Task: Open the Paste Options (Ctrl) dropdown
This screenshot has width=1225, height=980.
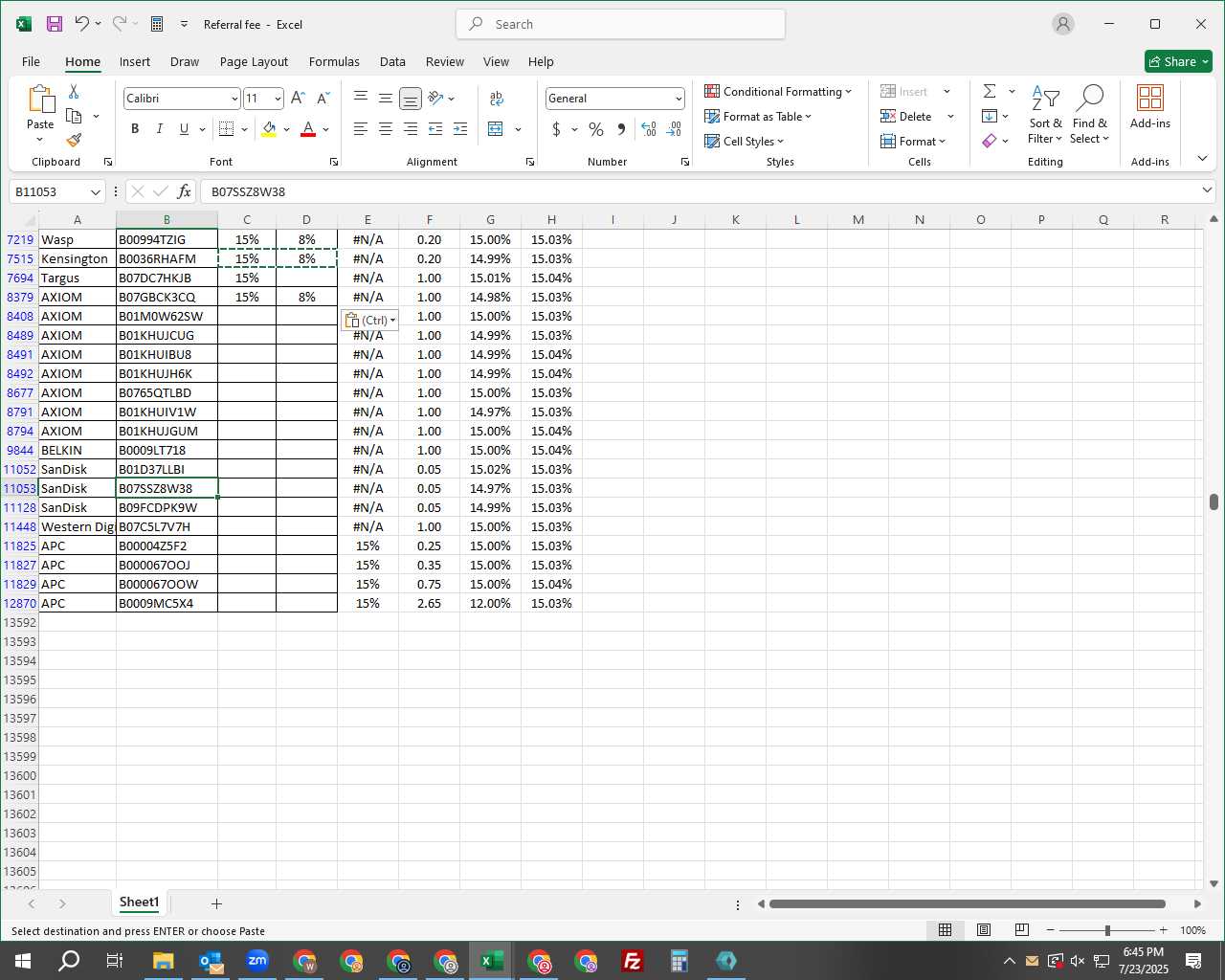Action: point(369,320)
